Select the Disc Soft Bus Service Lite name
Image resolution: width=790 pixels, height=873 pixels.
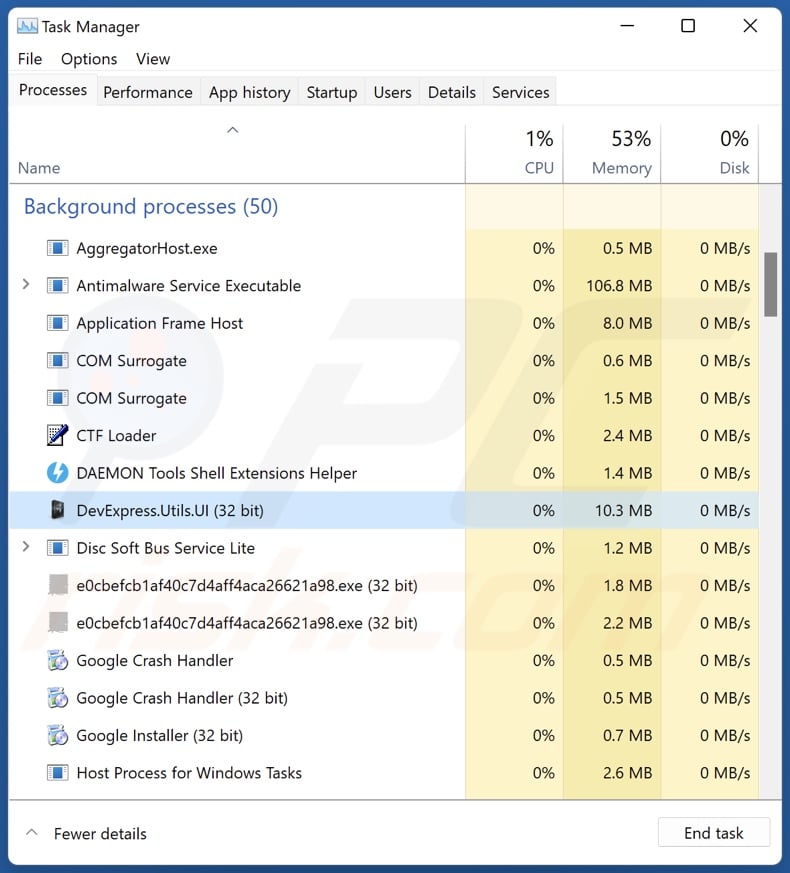(166, 548)
